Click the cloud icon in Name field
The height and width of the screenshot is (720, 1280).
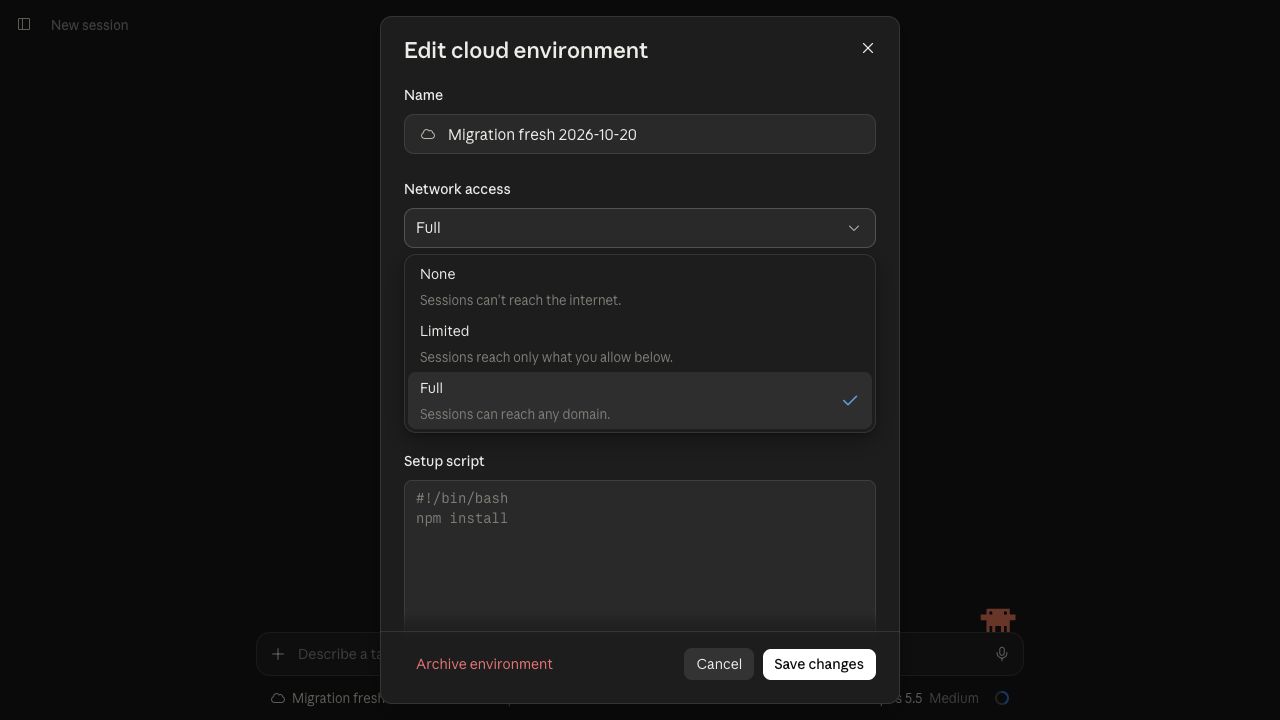click(x=428, y=134)
